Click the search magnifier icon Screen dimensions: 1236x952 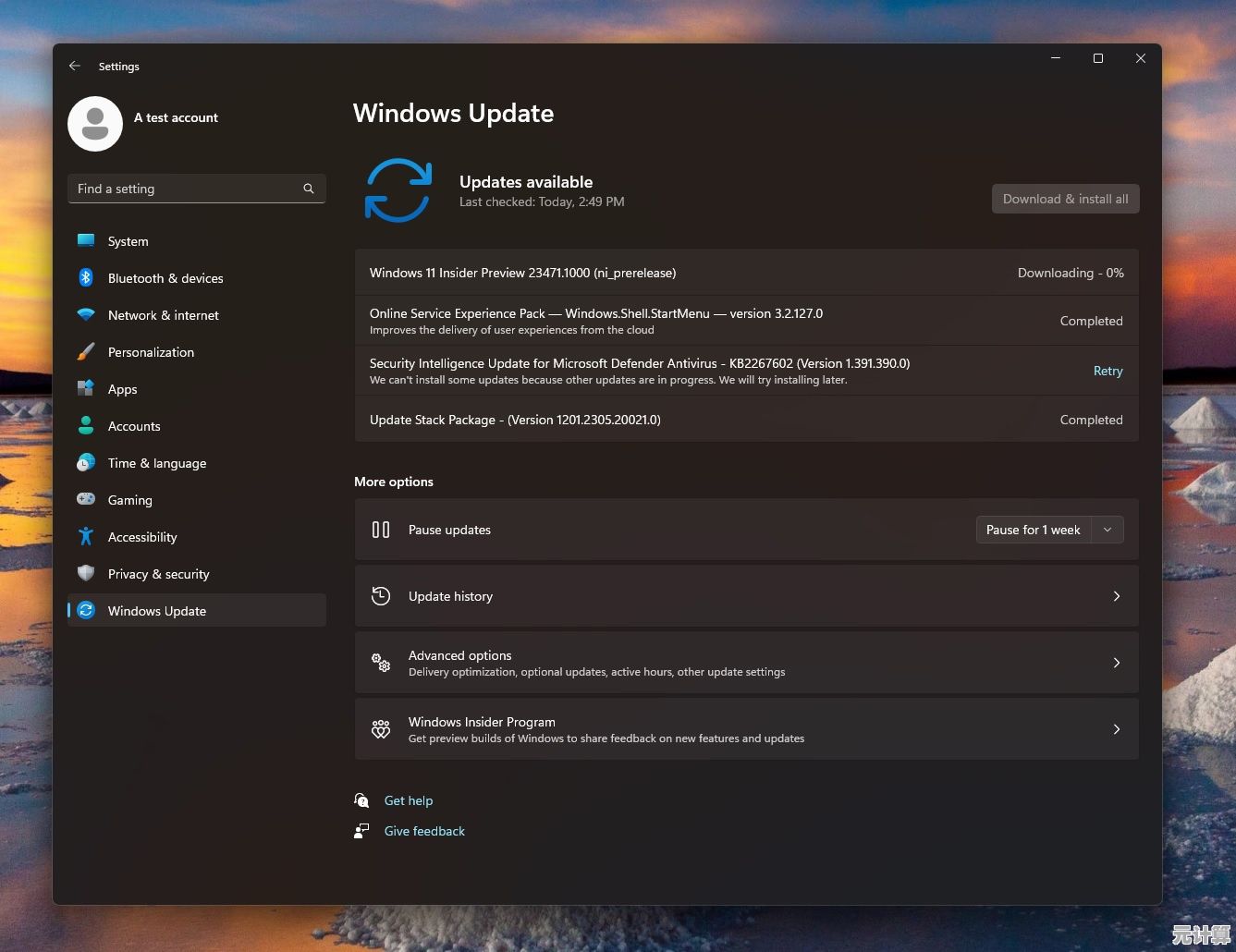pos(309,189)
